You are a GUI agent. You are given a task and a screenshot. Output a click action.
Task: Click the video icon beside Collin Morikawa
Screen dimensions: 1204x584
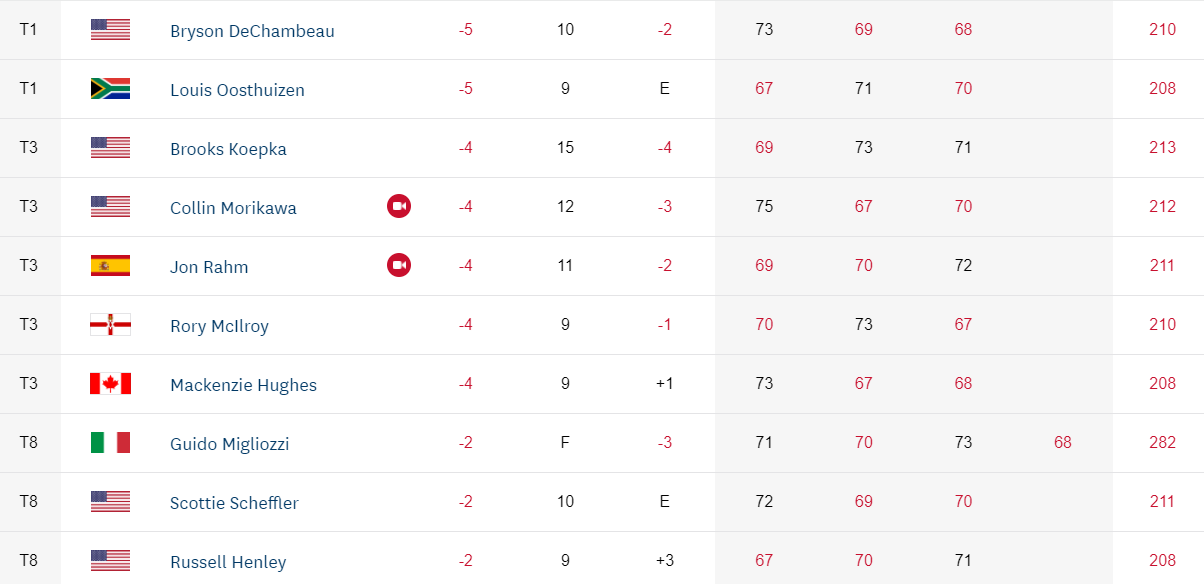click(399, 207)
